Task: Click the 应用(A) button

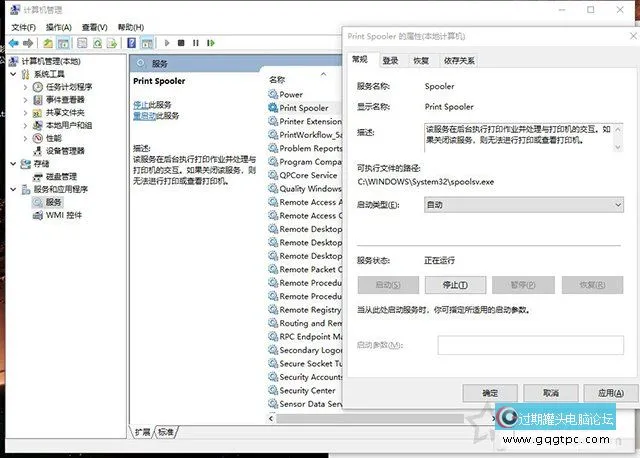Action: click(611, 393)
